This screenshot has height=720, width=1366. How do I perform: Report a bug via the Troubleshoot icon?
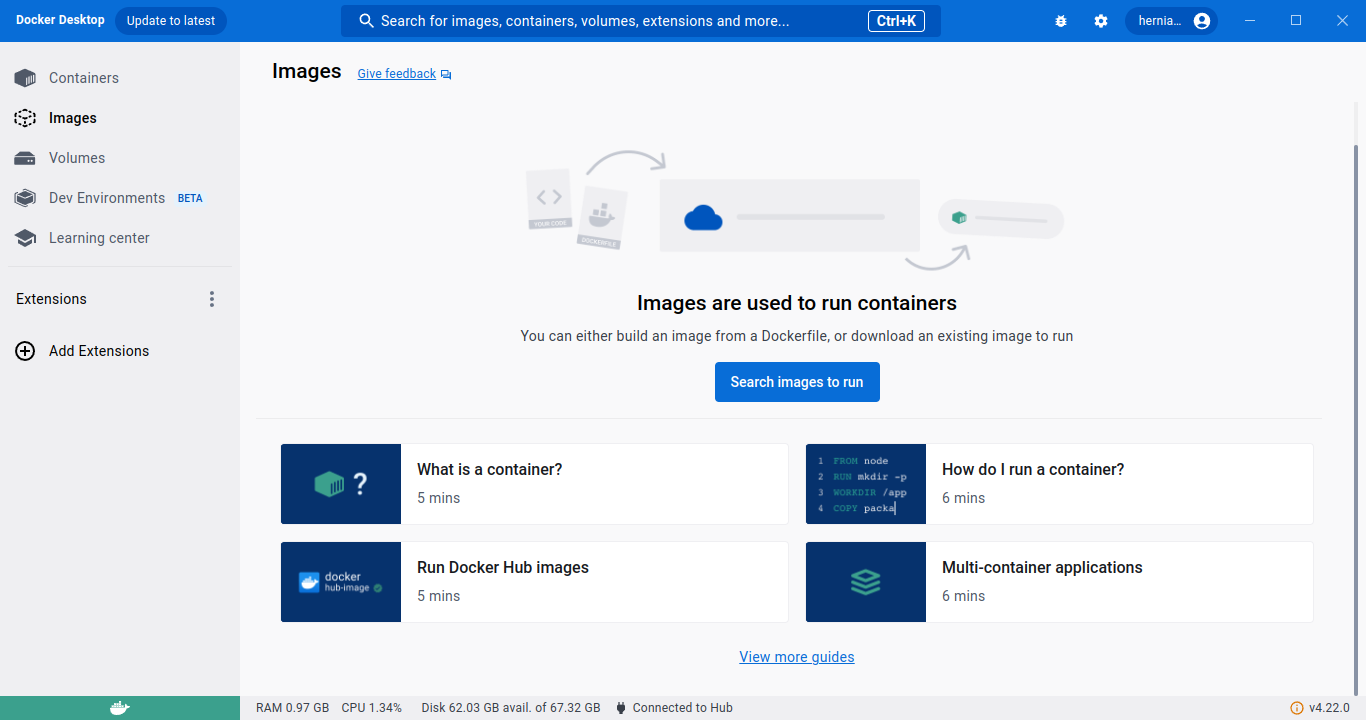[1060, 20]
